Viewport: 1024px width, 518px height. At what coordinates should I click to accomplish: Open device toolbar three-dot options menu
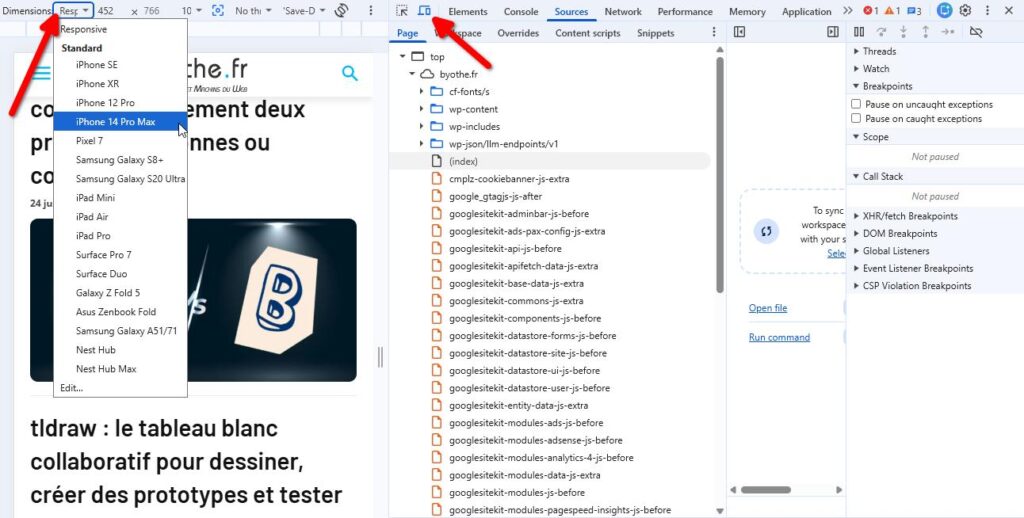[371, 10]
